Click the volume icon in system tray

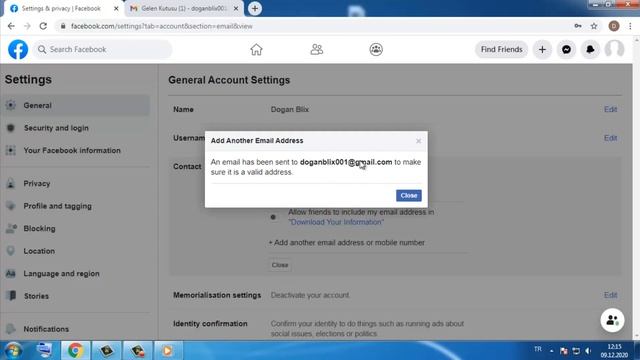[x=588, y=351]
